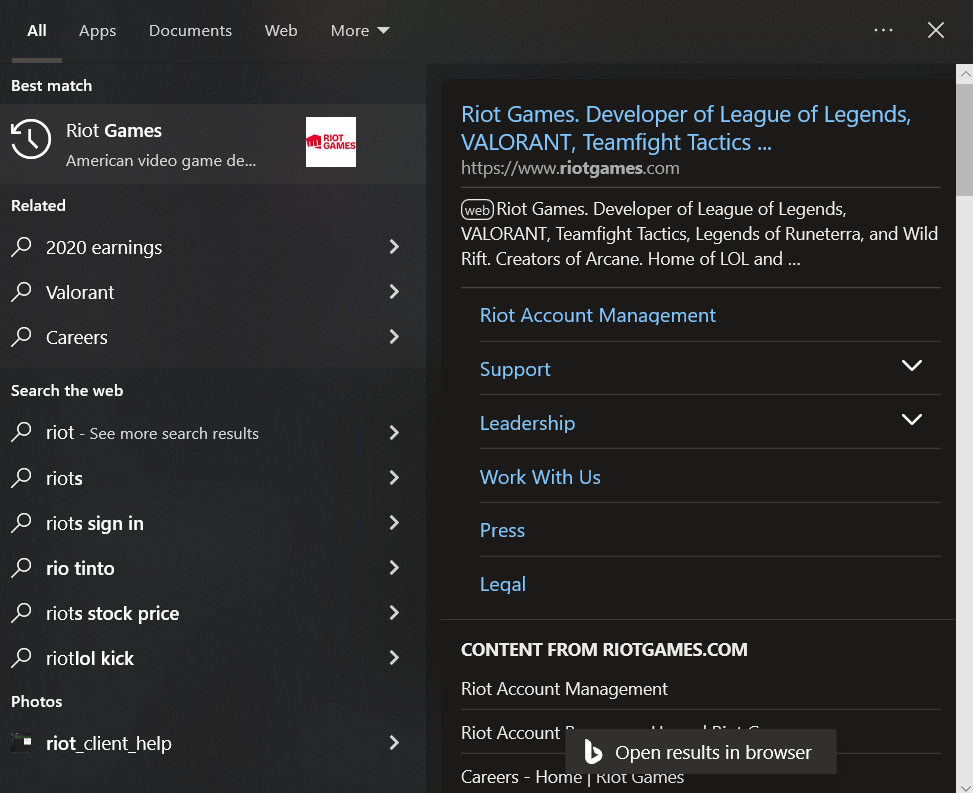The height and width of the screenshot is (793, 973).
Task: Open the Riot Games history clock icon
Action: [x=30, y=139]
